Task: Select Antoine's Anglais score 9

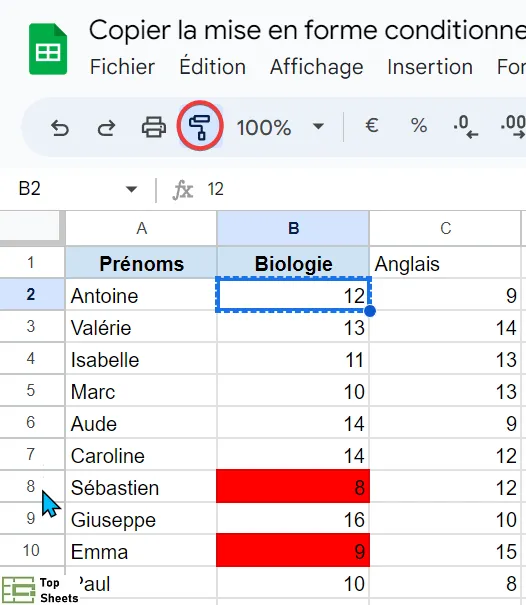Action: pyautogui.click(x=445, y=295)
